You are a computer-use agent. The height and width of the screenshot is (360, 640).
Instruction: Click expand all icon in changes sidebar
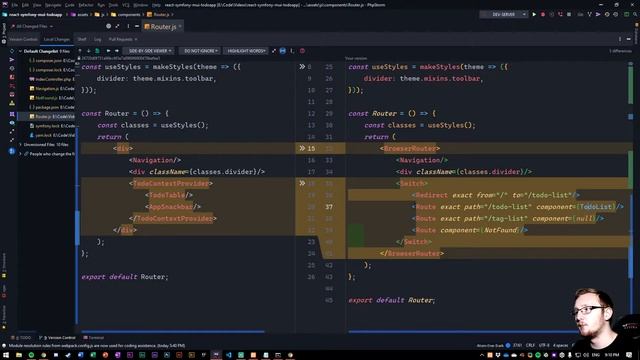(12, 132)
